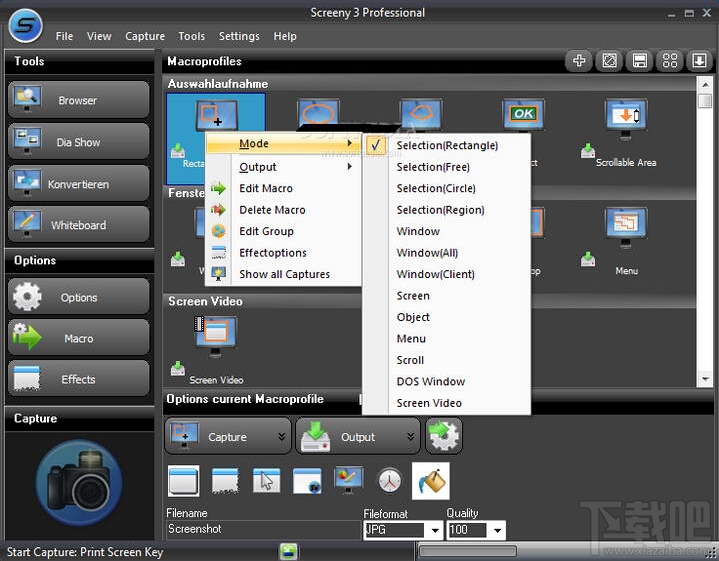This screenshot has width=719, height=561.
Task: Click the torn edge effect icon
Action: click(x=225, y=481)
